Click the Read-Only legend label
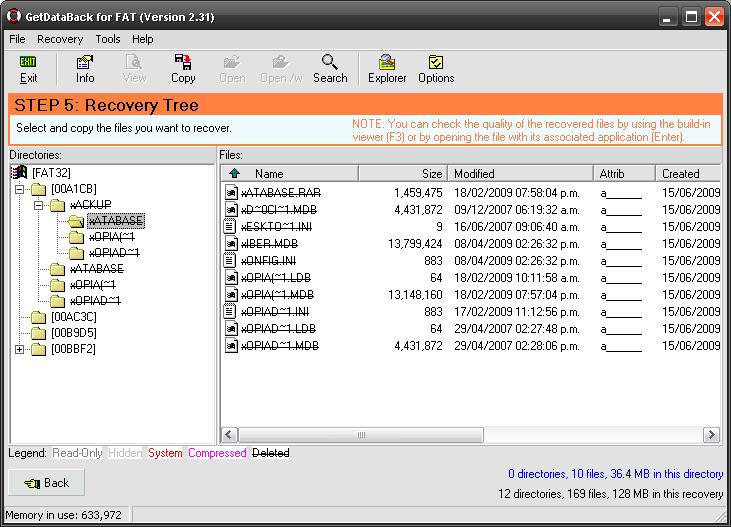Image resolution: width=731 pixels, height=527 pixels. pyautogui.click(x=77, y=453)
